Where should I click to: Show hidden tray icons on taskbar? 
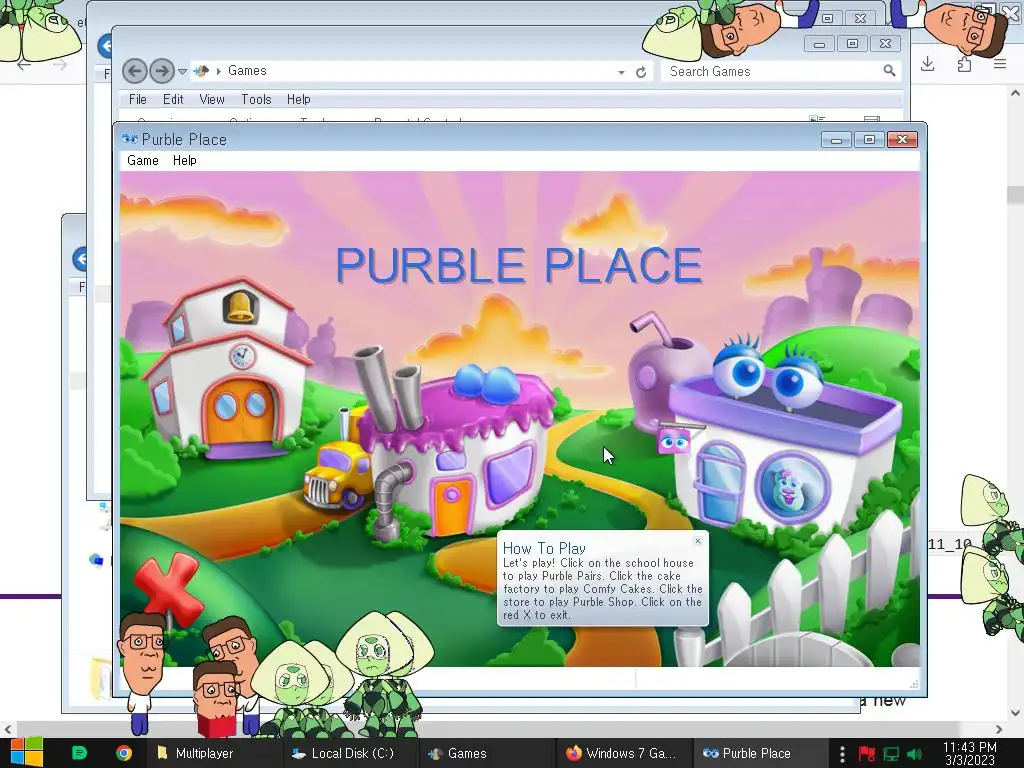842,754
